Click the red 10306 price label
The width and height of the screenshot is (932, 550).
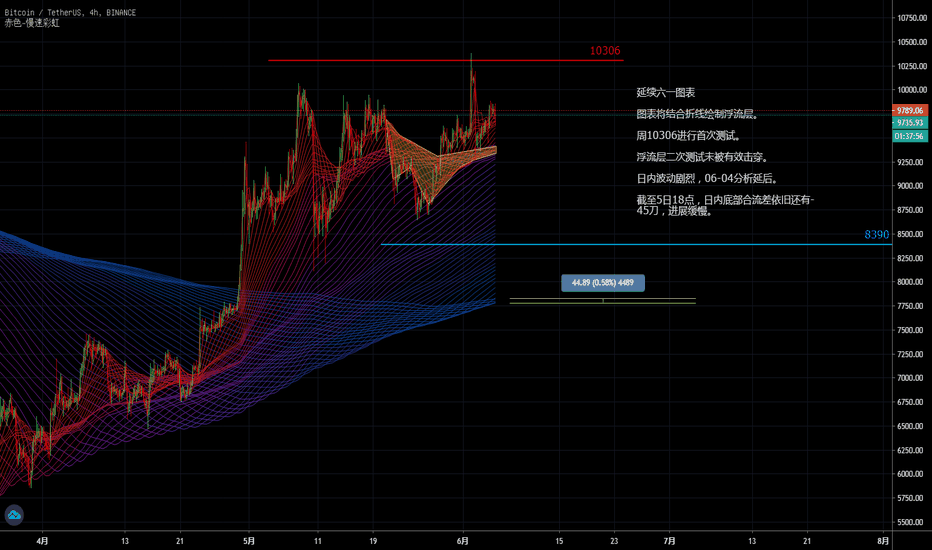[x=604, y=51]
